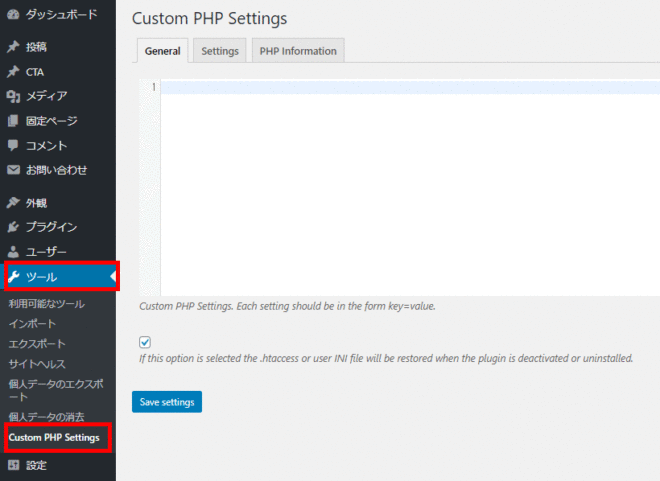Click the Custom PHP Settings page heading

click(x=210, y=19)
